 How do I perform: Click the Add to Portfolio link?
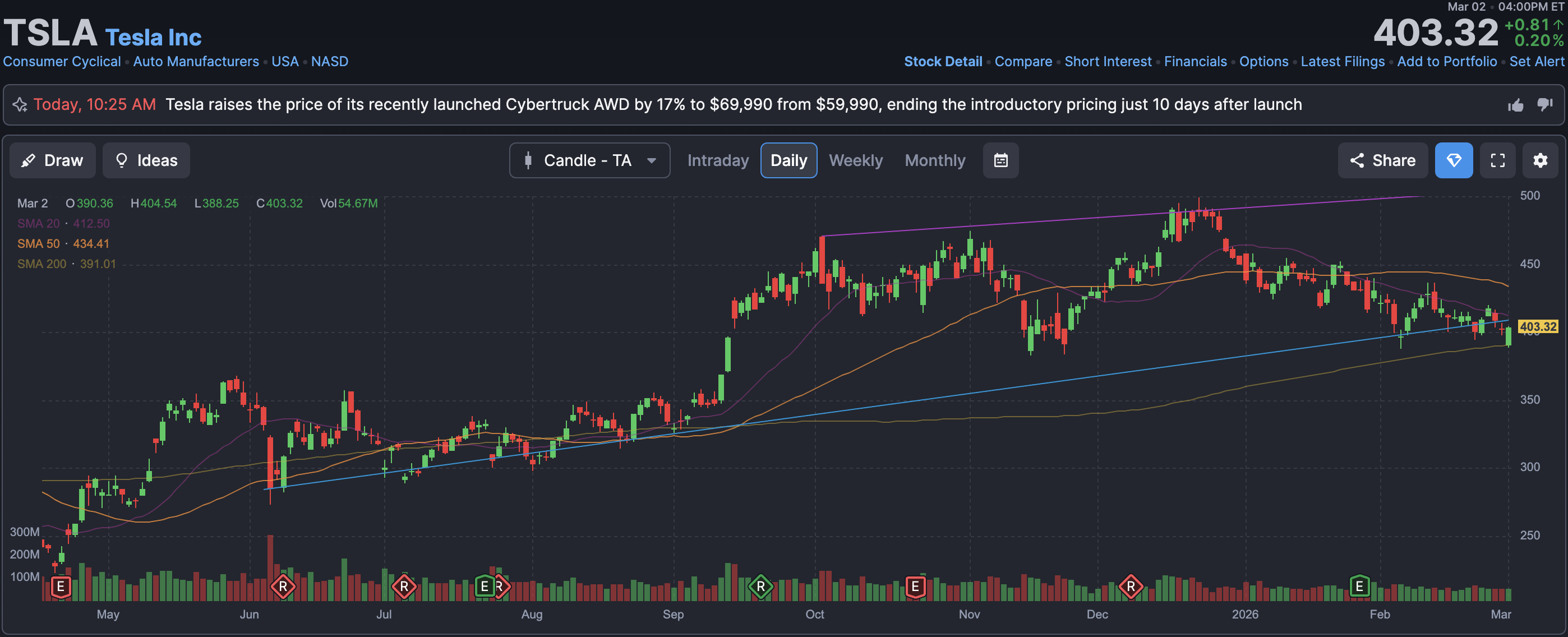point(1446,62)
